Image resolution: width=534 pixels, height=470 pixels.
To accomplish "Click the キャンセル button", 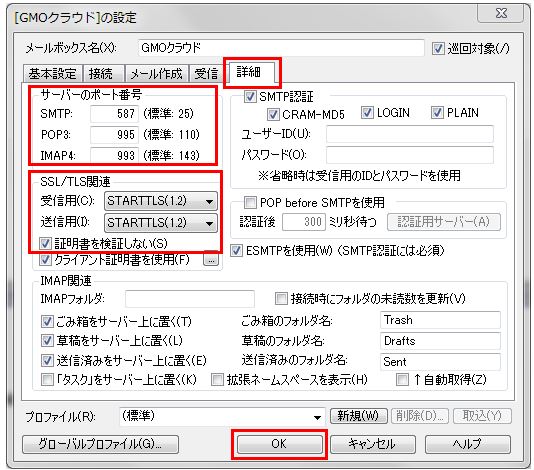I will click(x=373, y=444).
